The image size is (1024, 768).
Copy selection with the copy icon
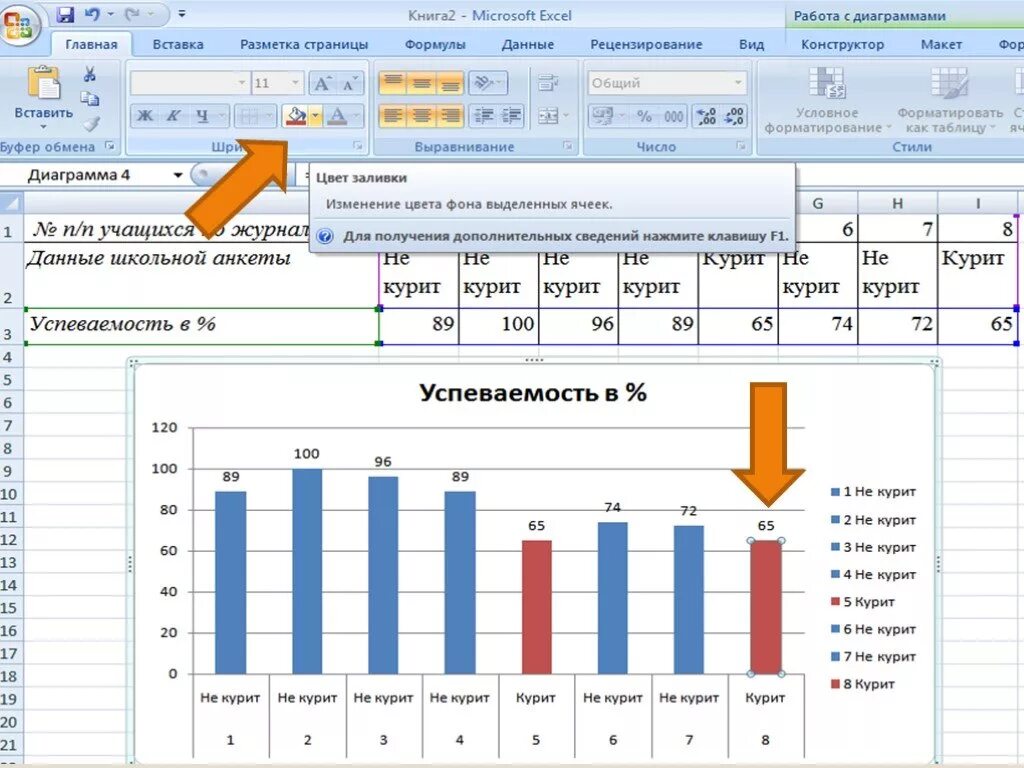89,99
